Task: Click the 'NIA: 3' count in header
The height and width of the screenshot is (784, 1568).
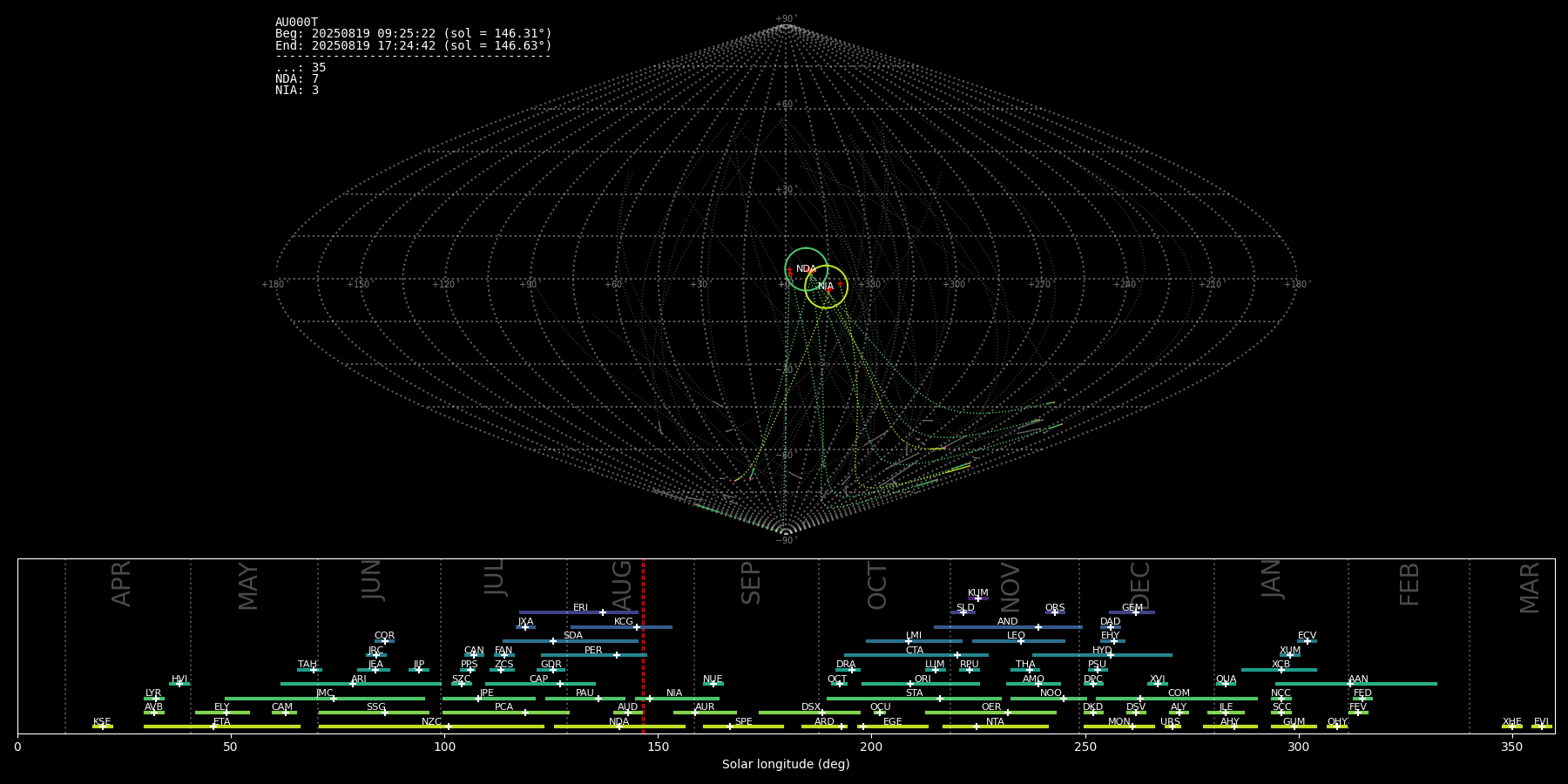Action: point(297,91)
